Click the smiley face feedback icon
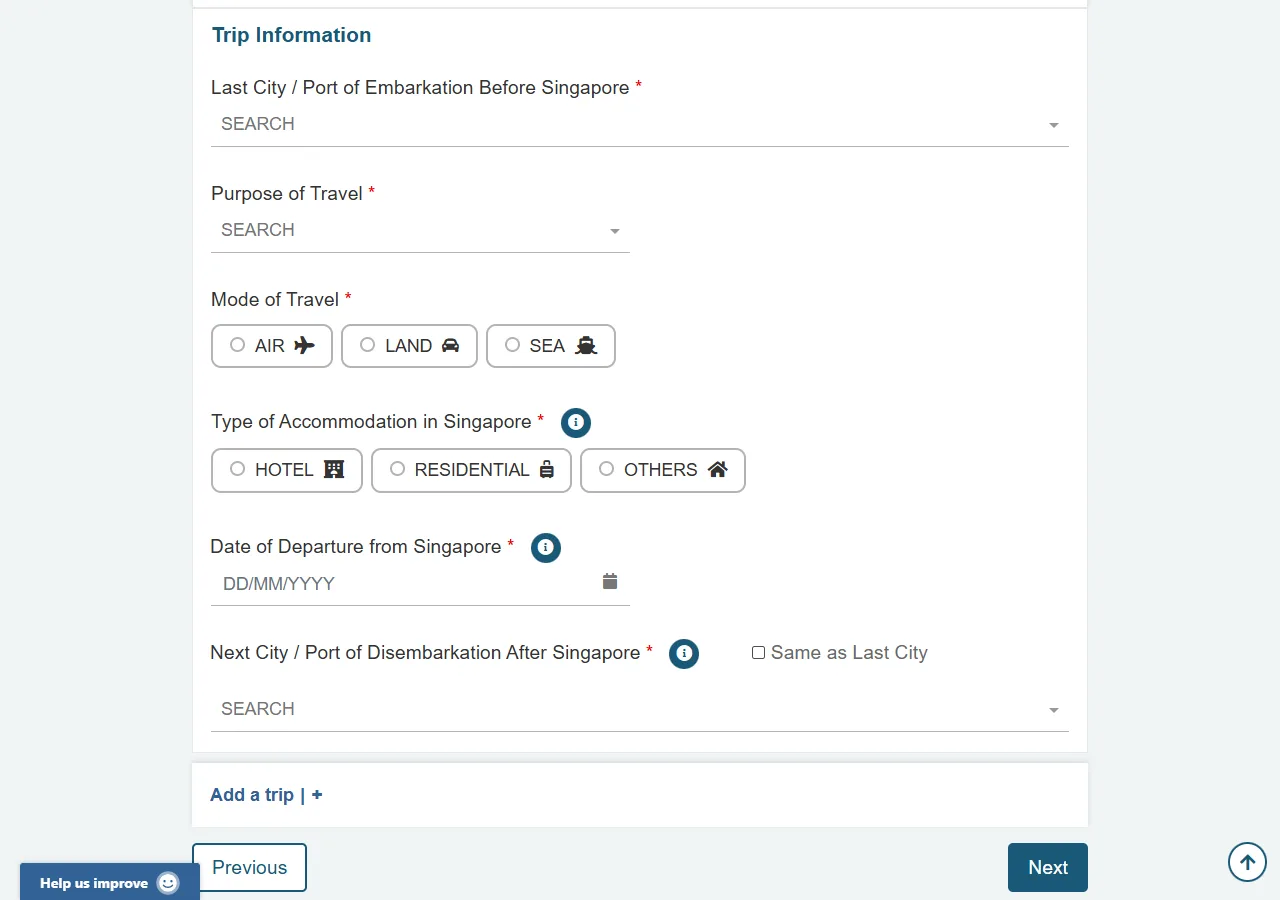 coord(168,883)
